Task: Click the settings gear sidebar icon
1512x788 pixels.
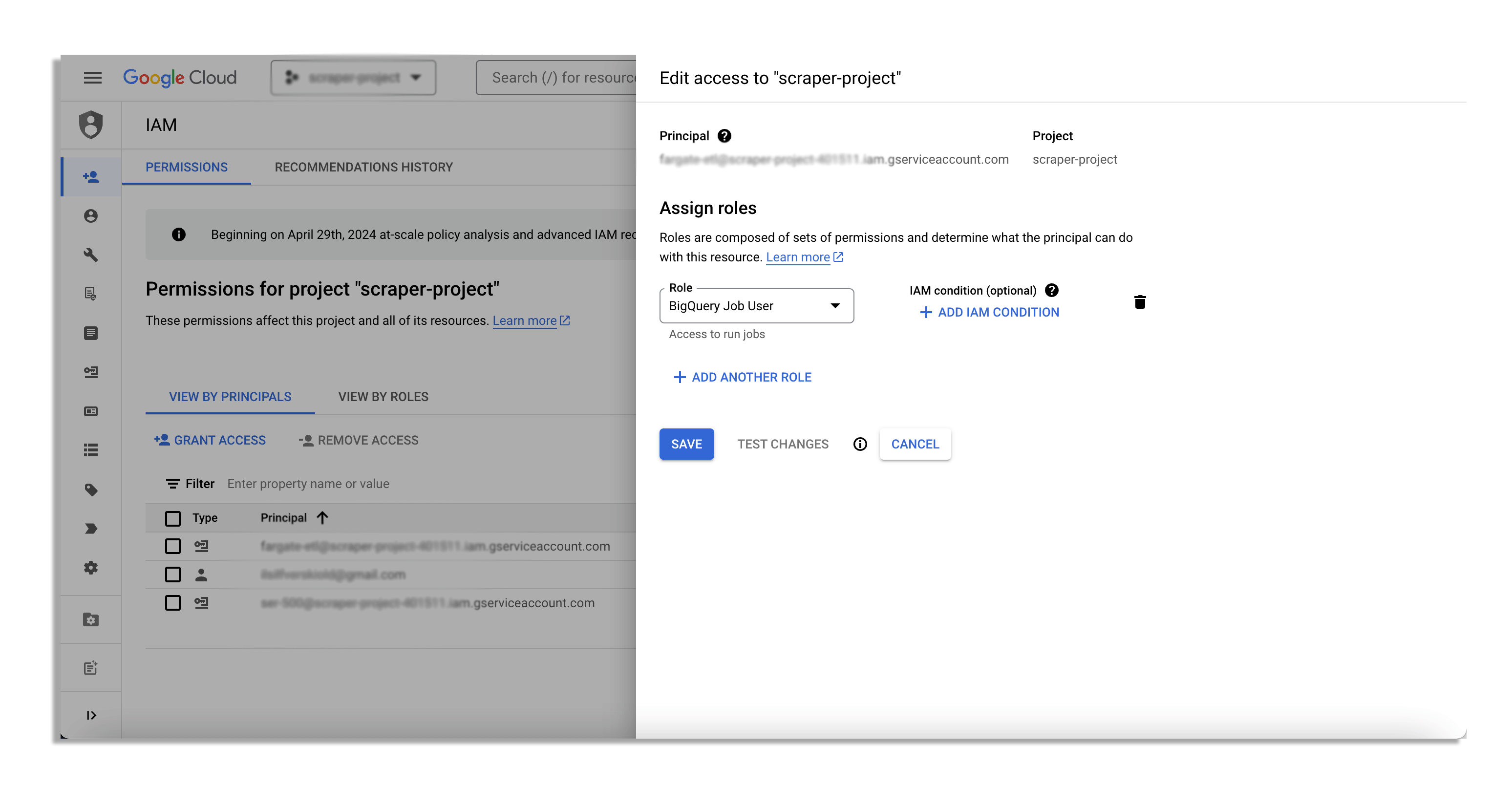Action: [x=91, y=567]
